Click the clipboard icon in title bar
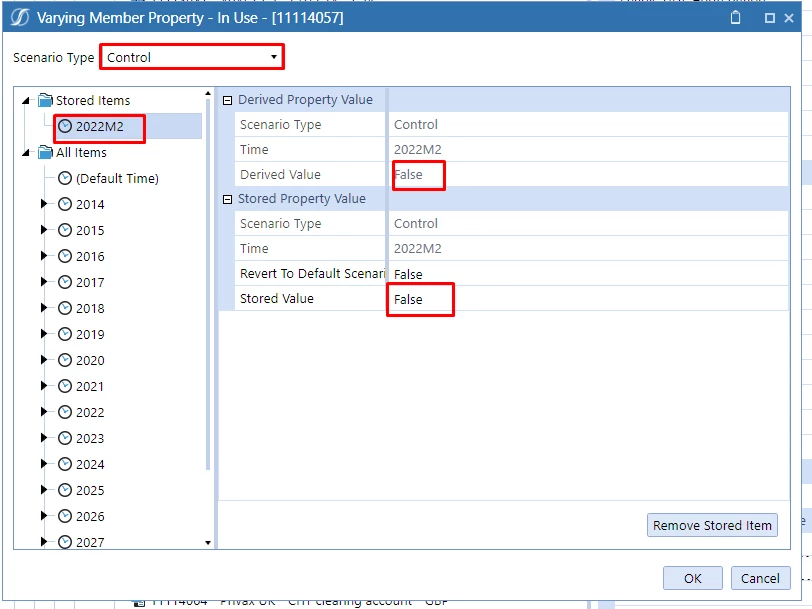 (735, 18)
